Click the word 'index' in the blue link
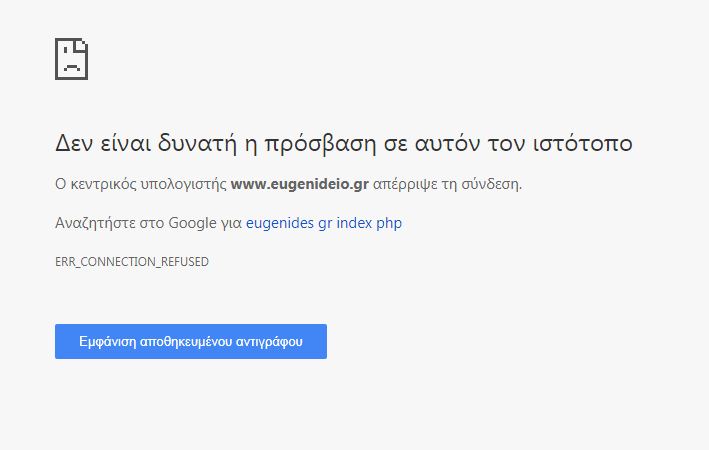709x450 pixels. [354, 223]
